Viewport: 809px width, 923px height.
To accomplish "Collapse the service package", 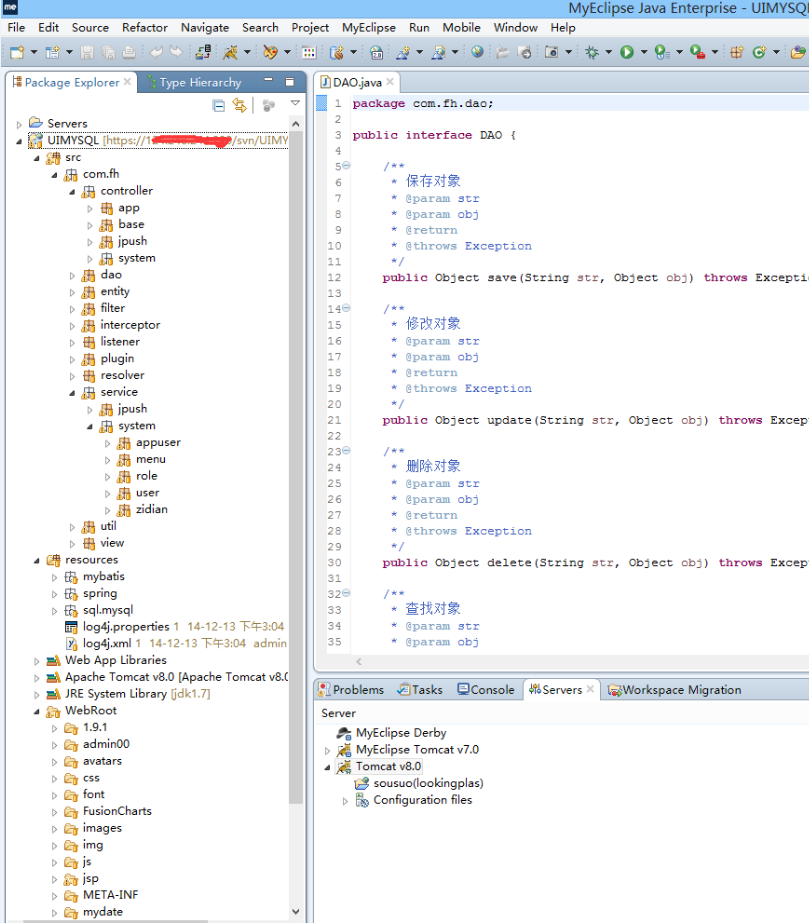I will pyautogui.click(x=72, y=393).
